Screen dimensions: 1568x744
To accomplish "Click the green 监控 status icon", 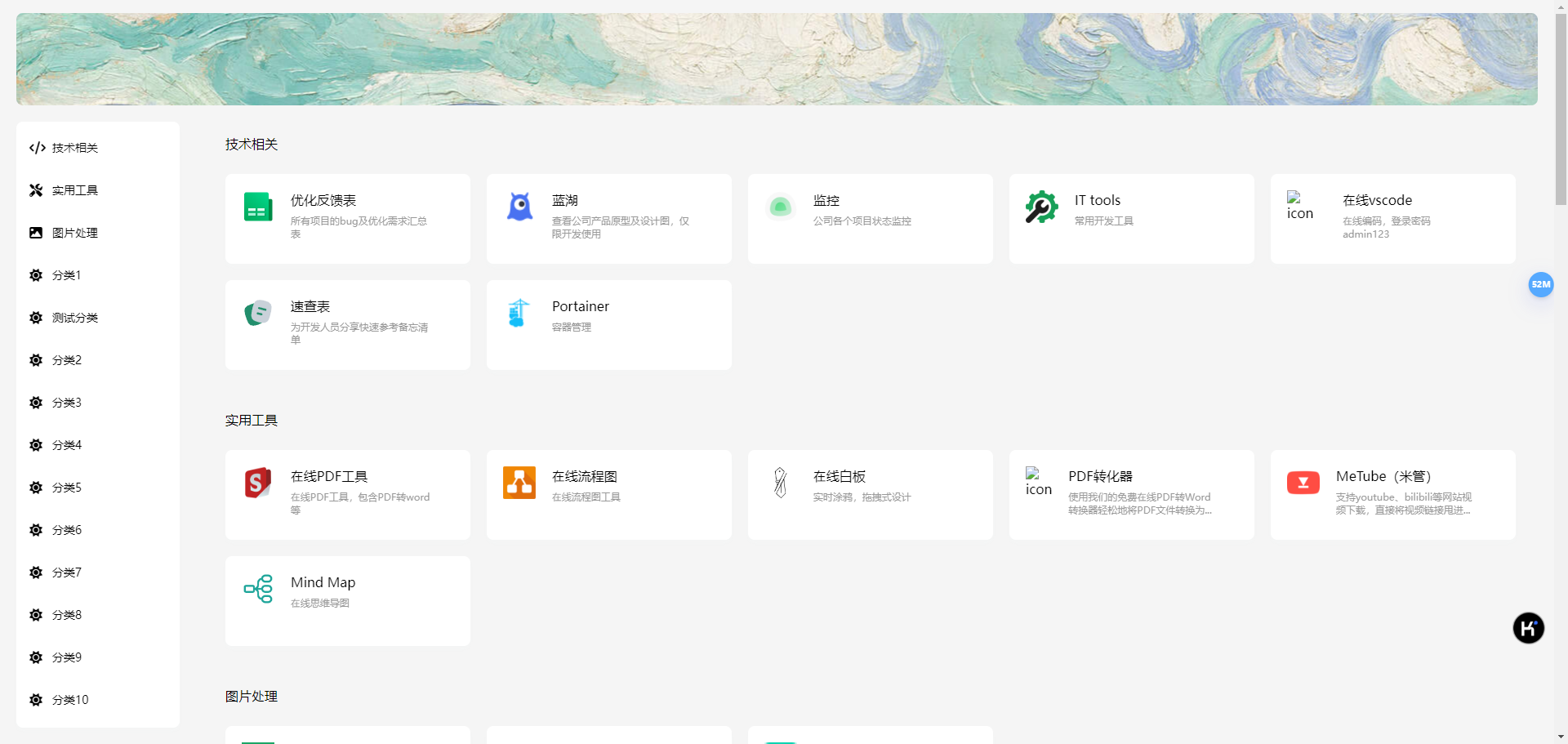I will point(780,207).
